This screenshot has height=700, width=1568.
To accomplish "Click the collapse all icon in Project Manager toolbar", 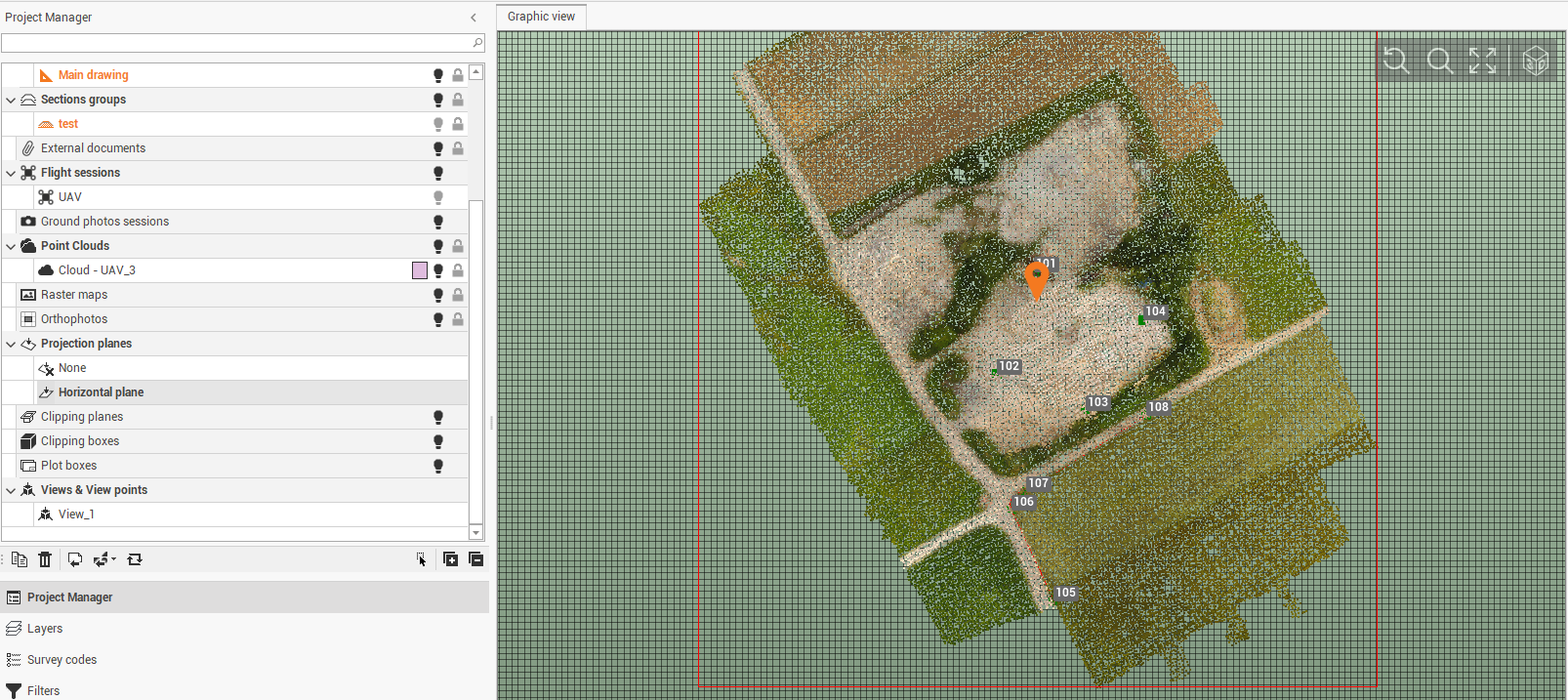I will (x=476, y=559).
